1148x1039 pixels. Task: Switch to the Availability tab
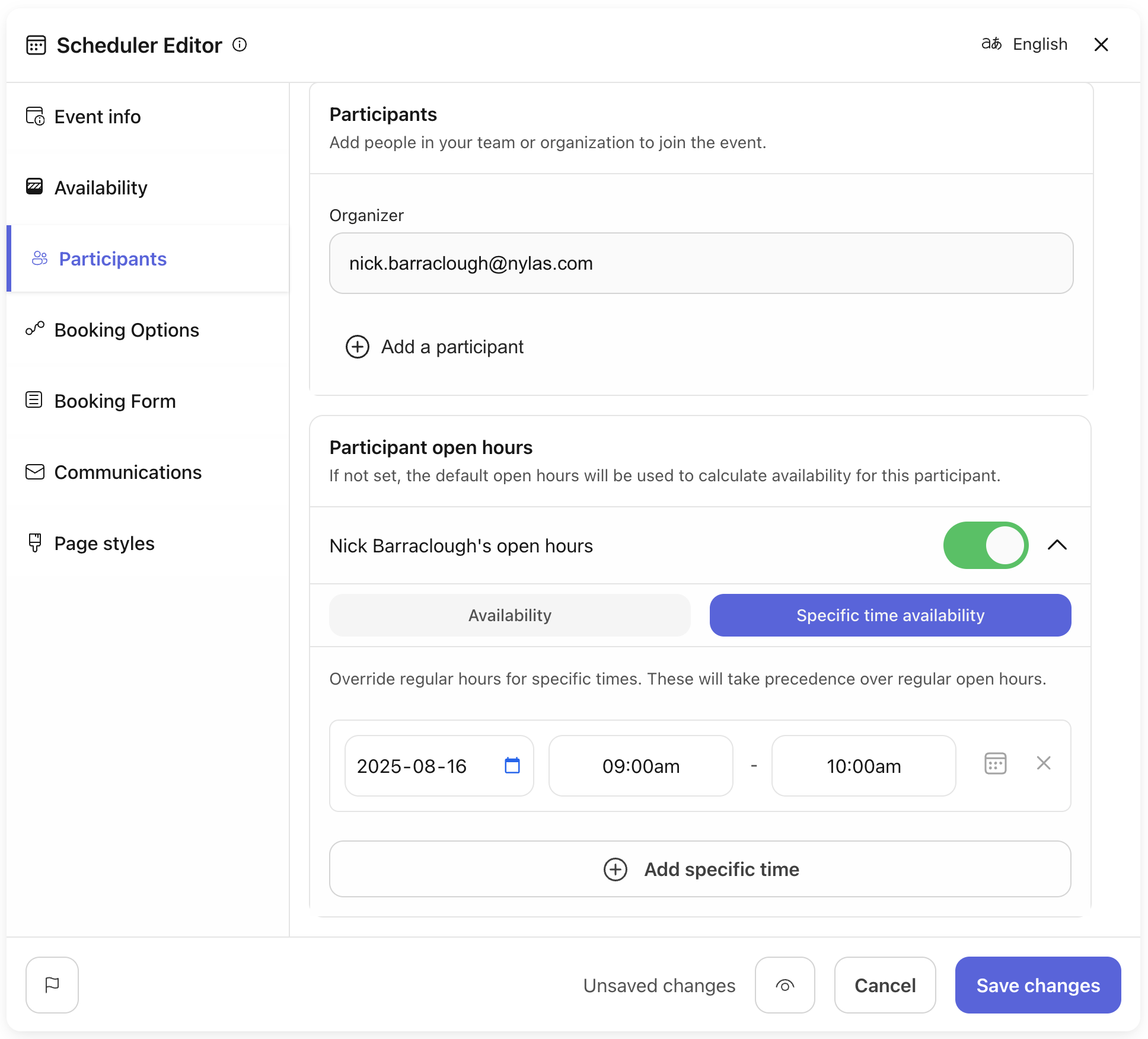[509, 615]
